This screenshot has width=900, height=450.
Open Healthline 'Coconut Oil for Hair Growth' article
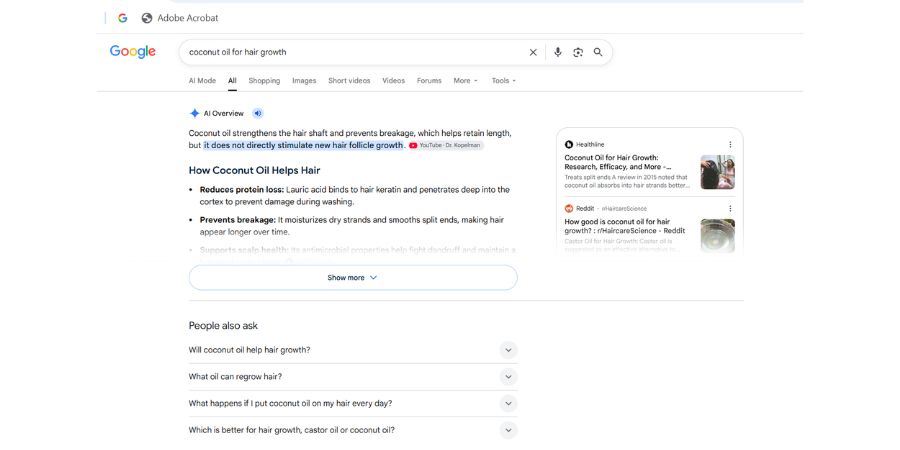pyautogui.click(x=619, y=162)
